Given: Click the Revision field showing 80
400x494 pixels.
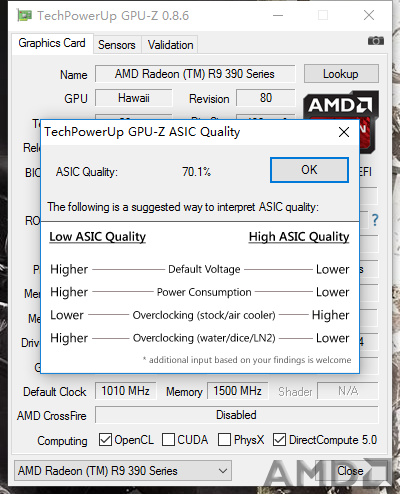Looking at the screenshot, I should 266,98.
